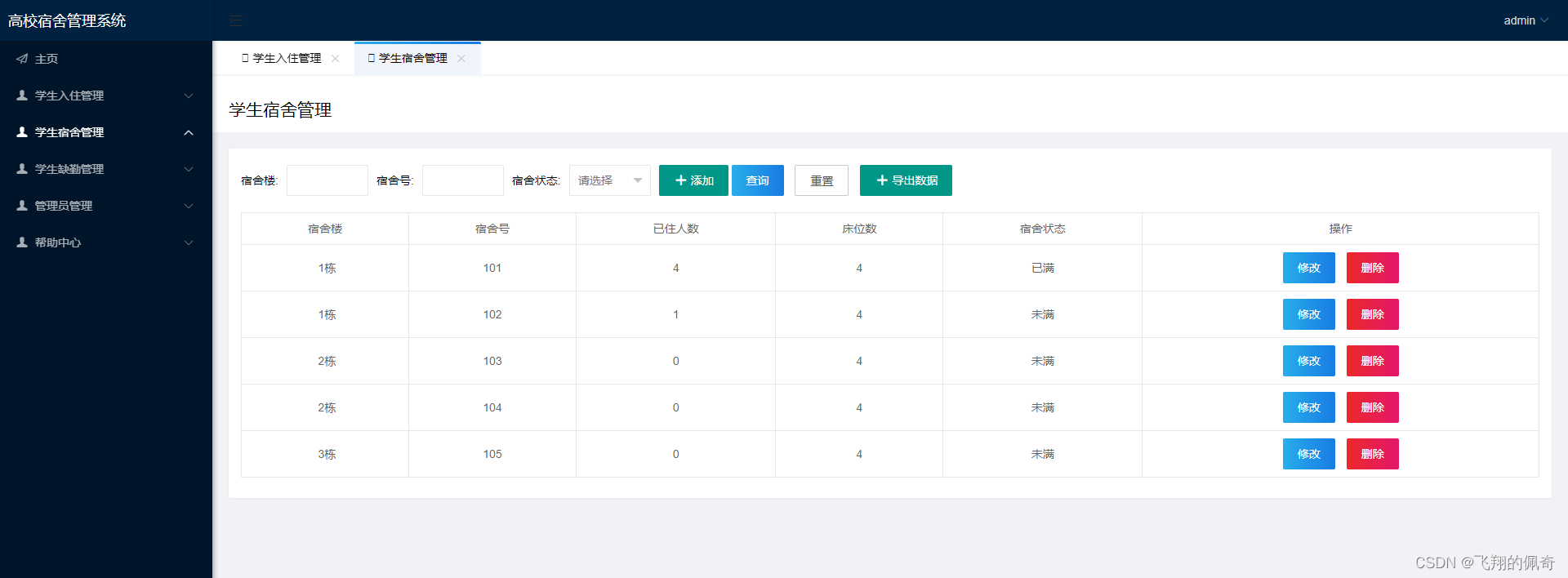Click the 导出数据 button
1568x578 pixels.
(x=906, y=180)
